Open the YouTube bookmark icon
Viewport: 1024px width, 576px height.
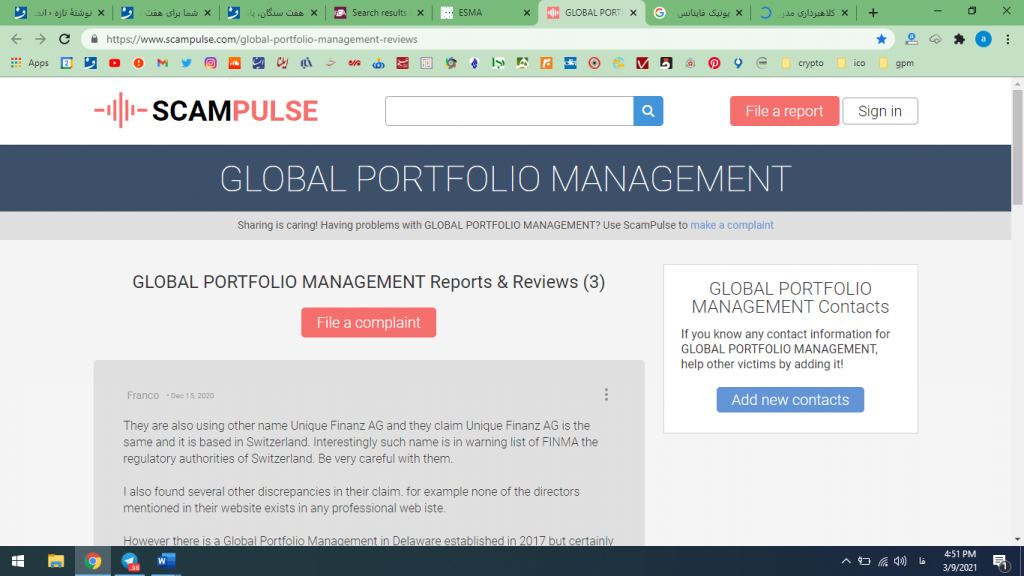(115, 63)
